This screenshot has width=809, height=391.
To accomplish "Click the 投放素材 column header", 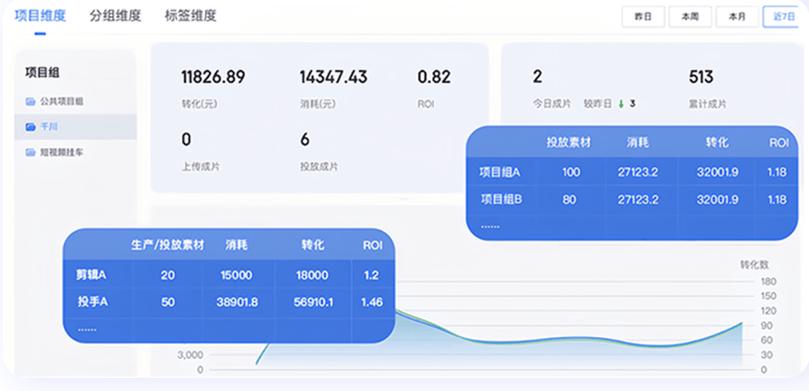I will click(x=569, y=143).
